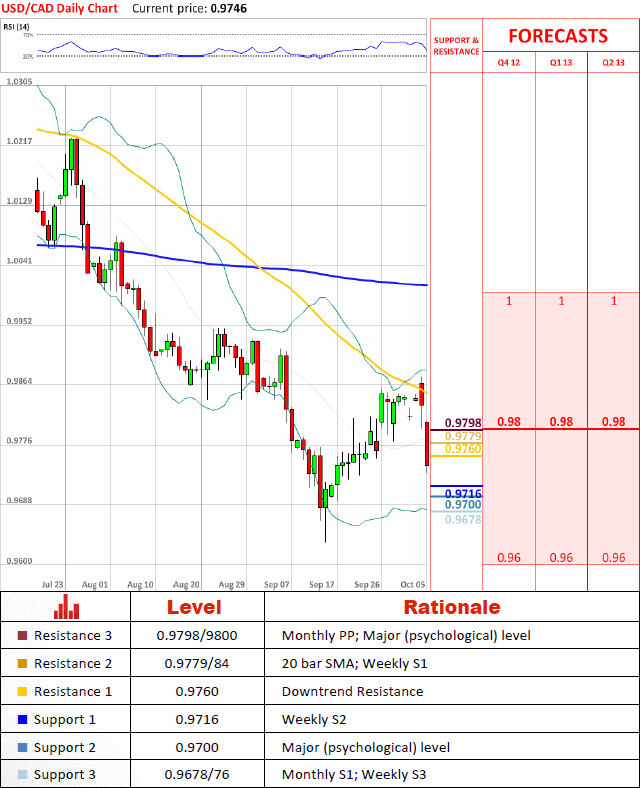
Task: Open the Q4 12 forecast column header
Action: [x=509, y=62]
